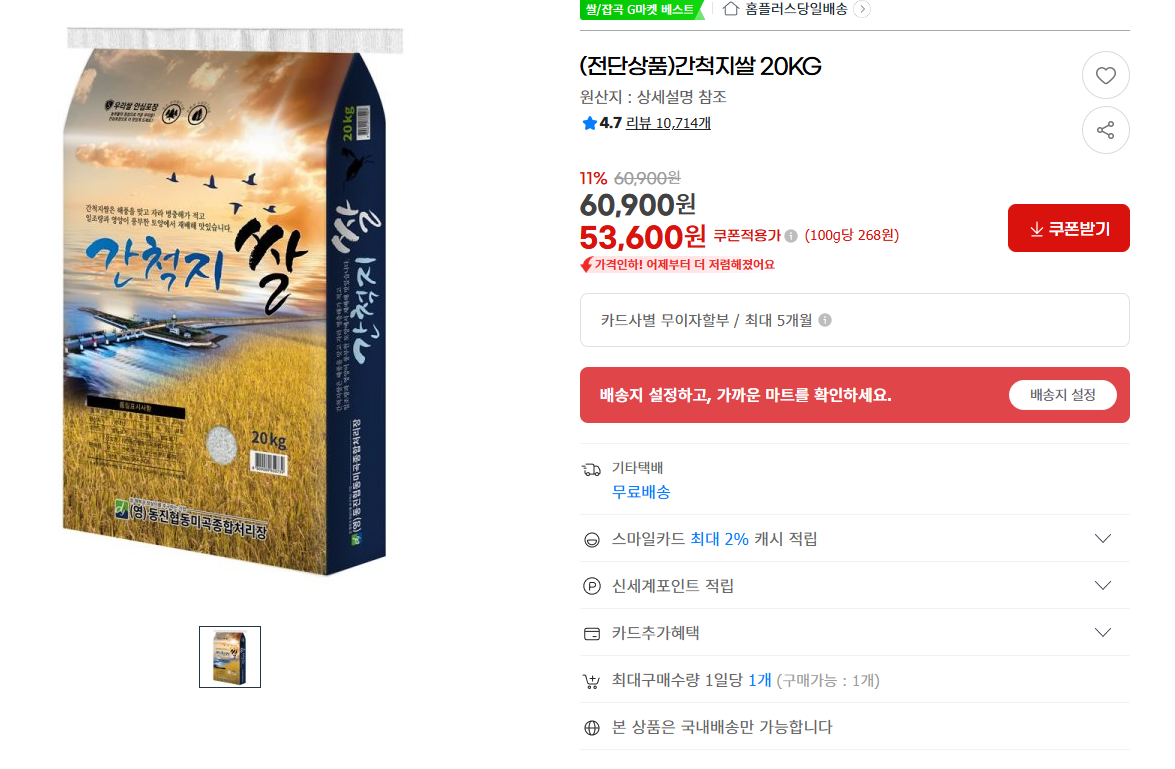
Task: Expand the 신세계포인트 적립 section
Action: coord(1103,585)
